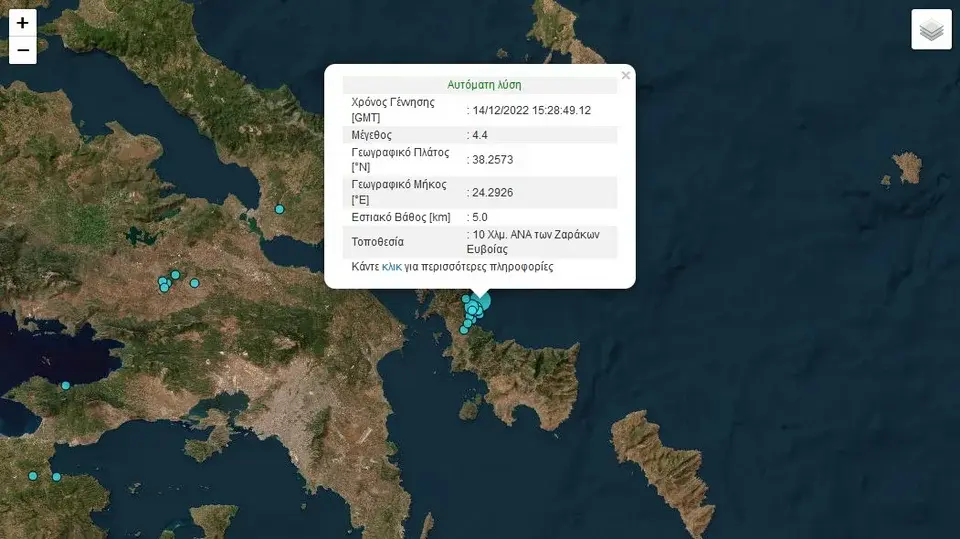Click the lone marker just east of the mainland cluster
The height and width of the screenshot is (539, 960).
[195, 283]
